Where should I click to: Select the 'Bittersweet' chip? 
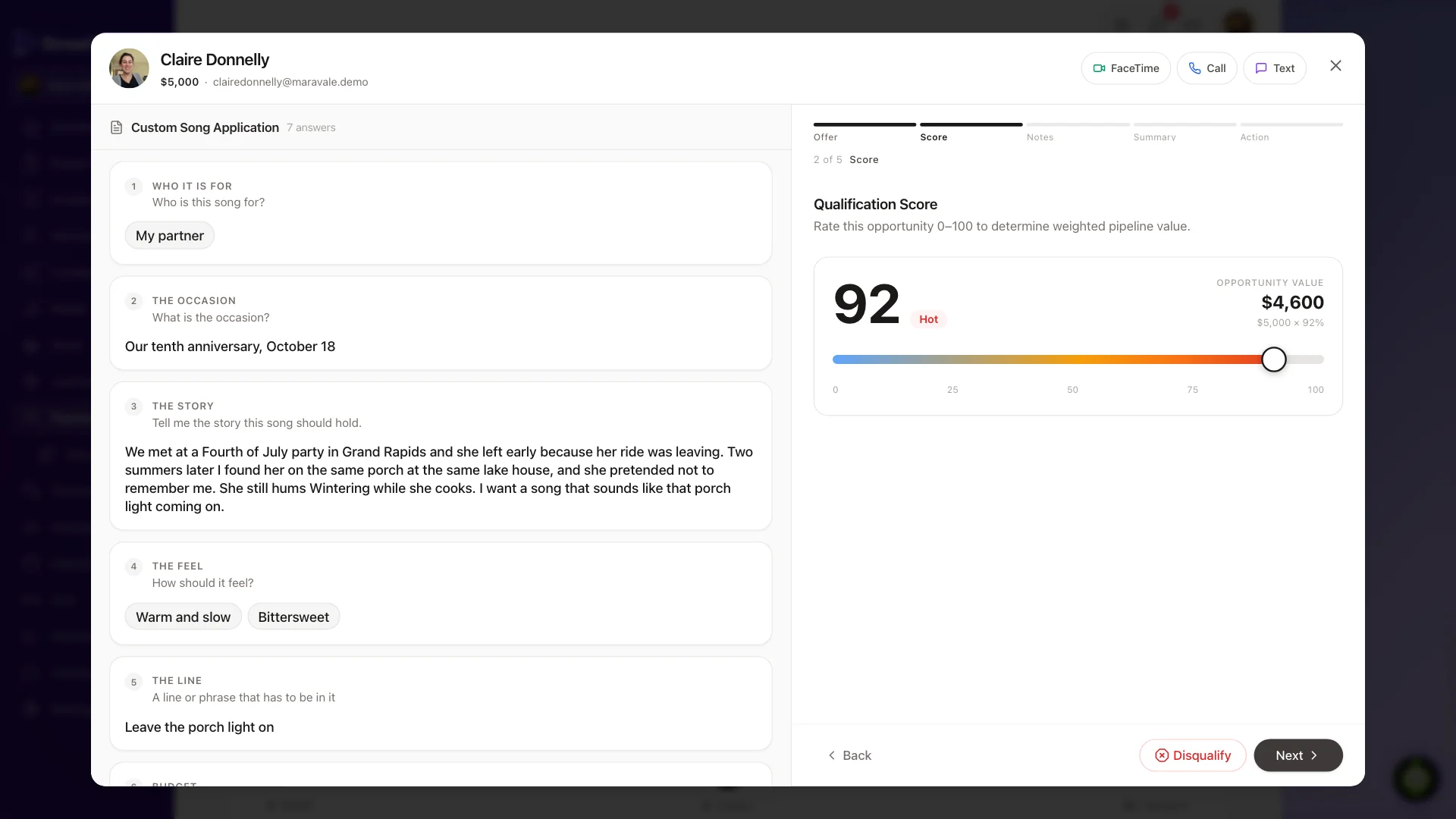(293, 617)
